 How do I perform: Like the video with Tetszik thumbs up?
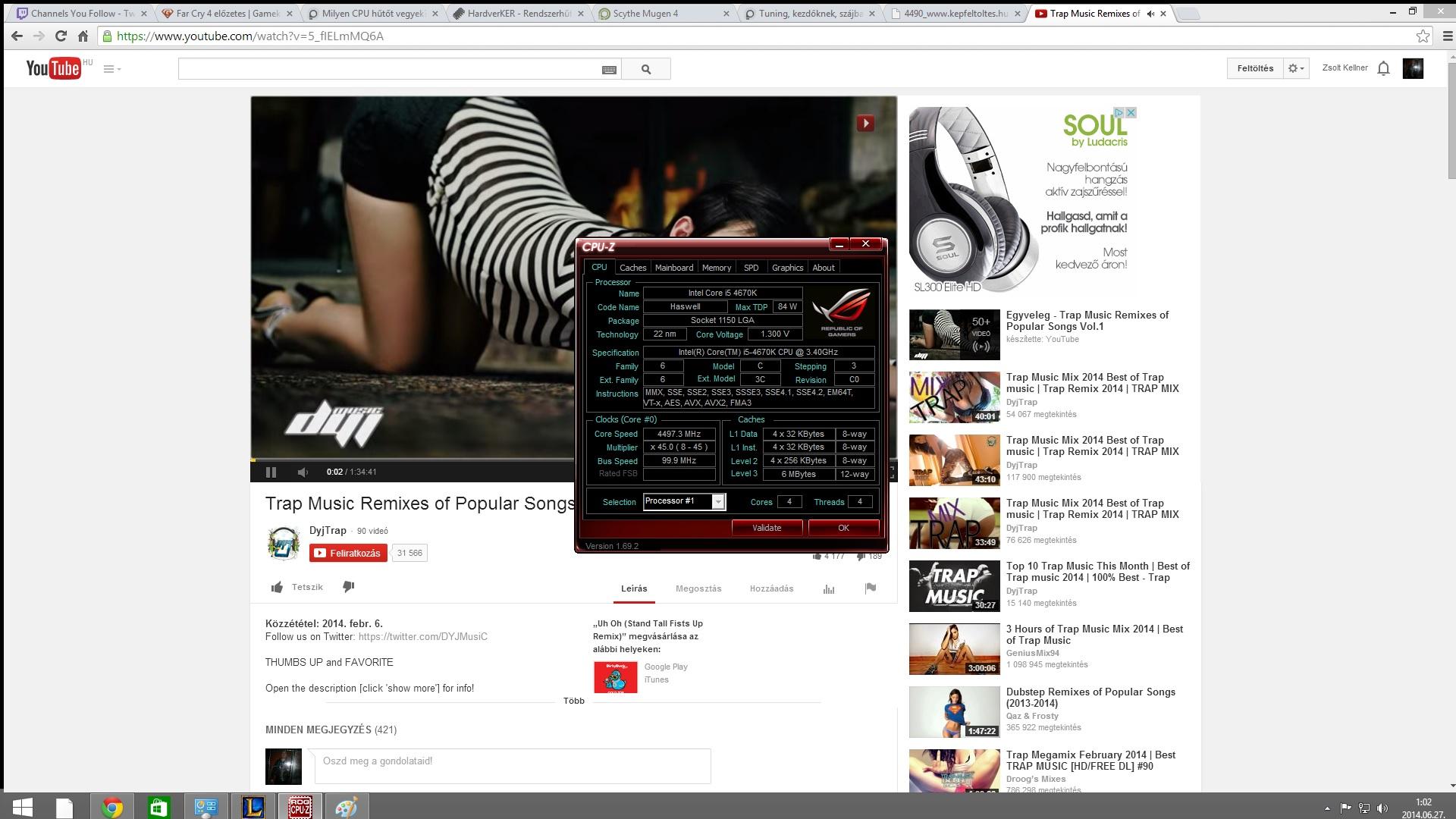(x=297, y=587)
